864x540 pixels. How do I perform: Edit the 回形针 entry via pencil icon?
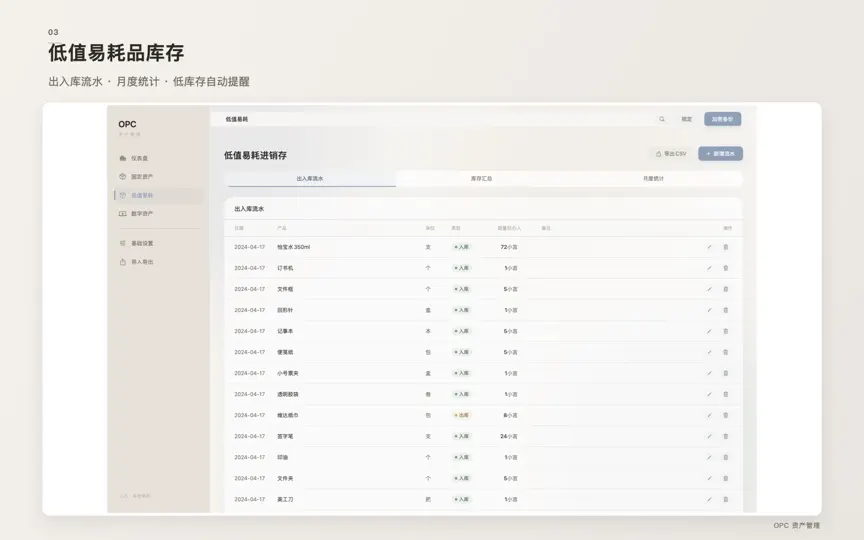click(709, 310)
